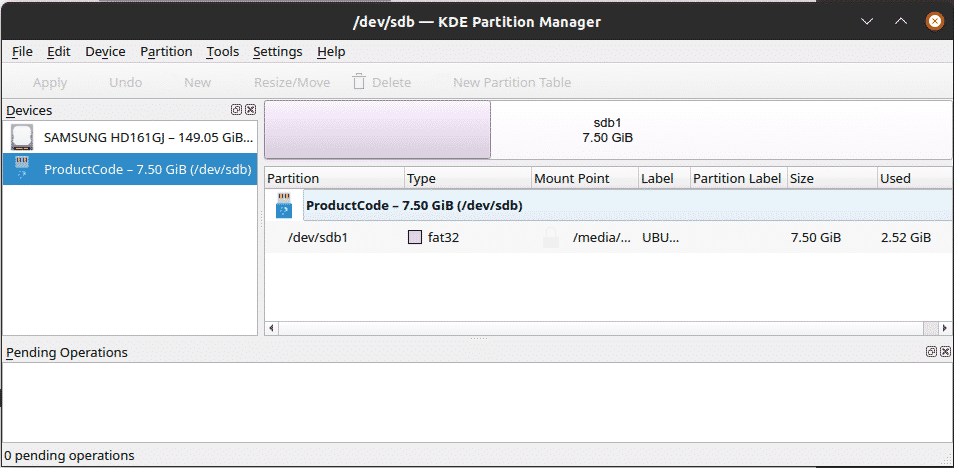The image size is (954, 468).
Task: Click New Partition Table button
Action: tap(512, 82)
